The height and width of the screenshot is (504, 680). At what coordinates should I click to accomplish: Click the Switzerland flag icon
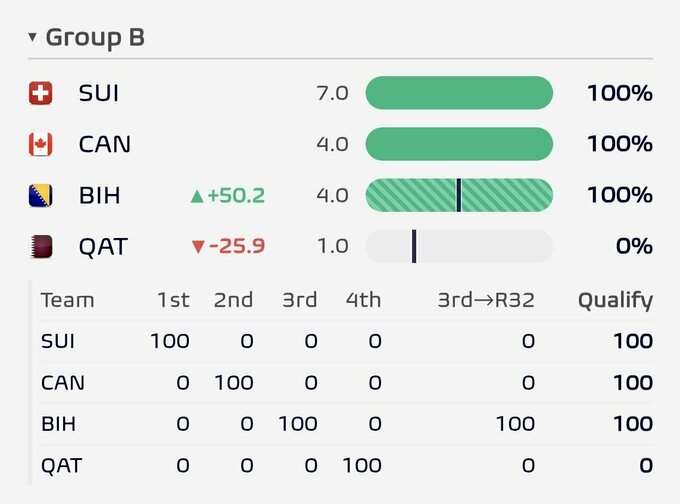pos(41,93)
